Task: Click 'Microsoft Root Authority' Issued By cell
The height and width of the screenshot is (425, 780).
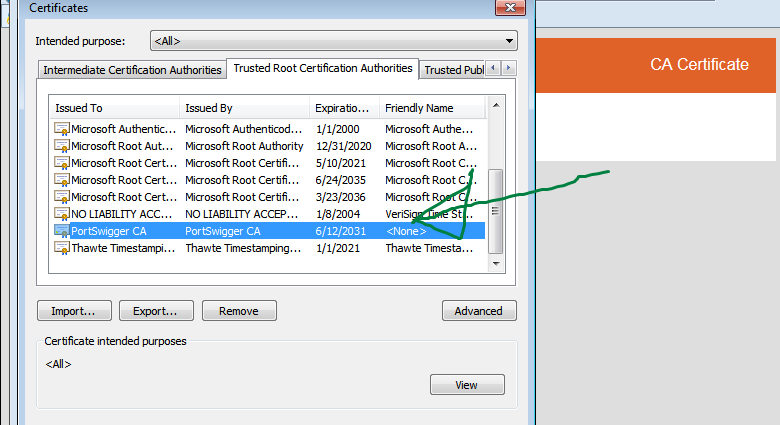Action: (x=244, y=146)
